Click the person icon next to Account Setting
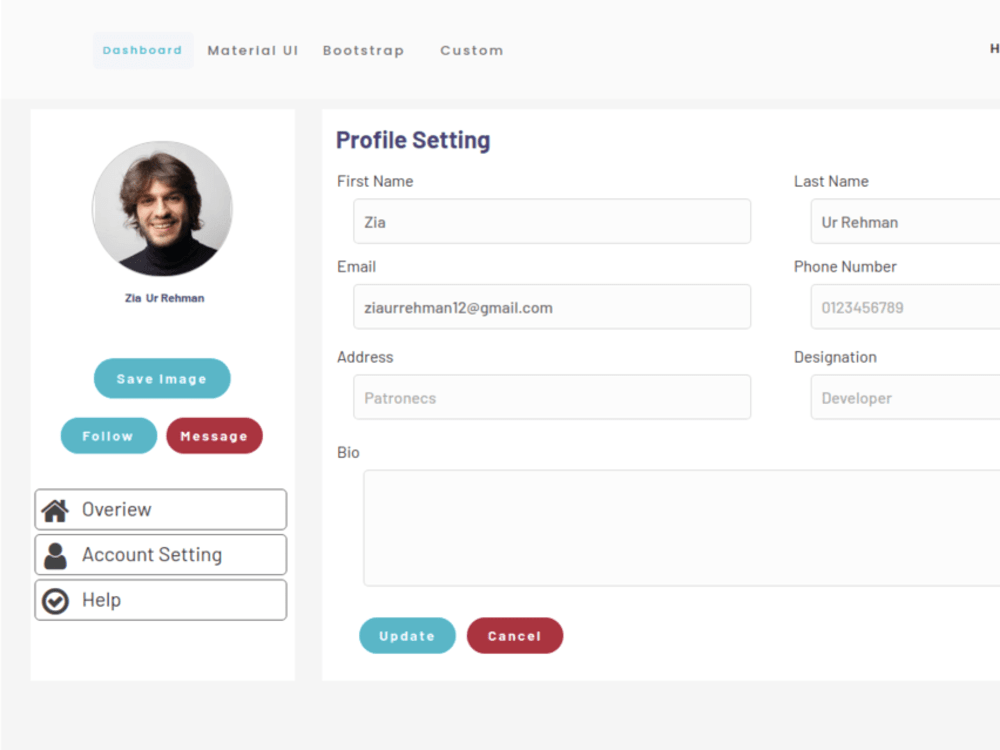Image resolution: width=1000 pixels, height=750 pixels. click(55, 554)
